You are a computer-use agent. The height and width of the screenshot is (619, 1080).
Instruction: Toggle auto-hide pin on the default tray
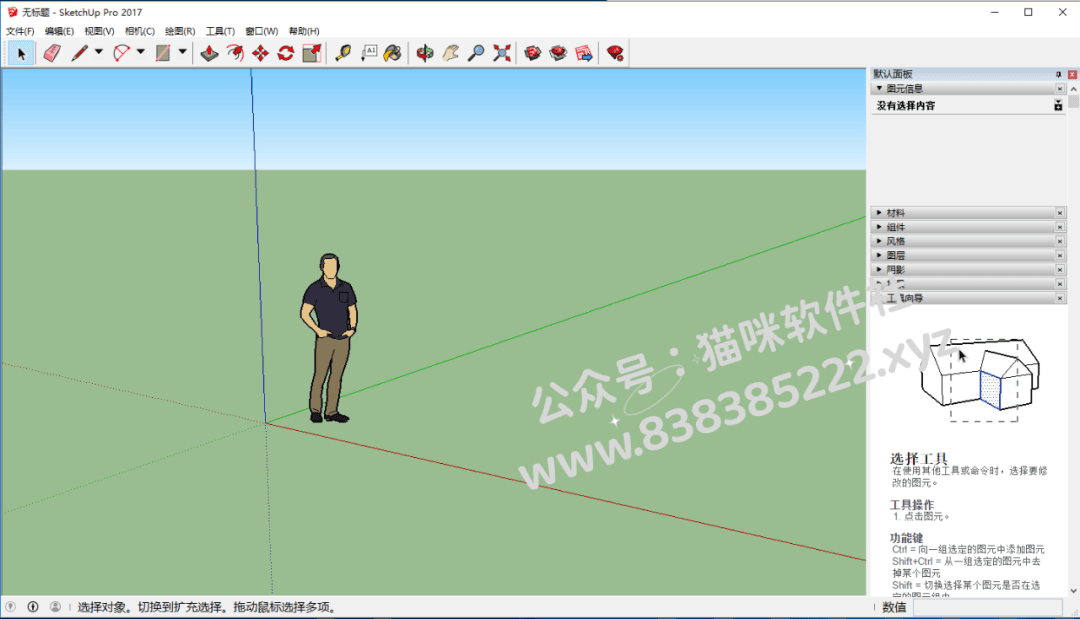pyautogui.click(x=1059, y=74)
